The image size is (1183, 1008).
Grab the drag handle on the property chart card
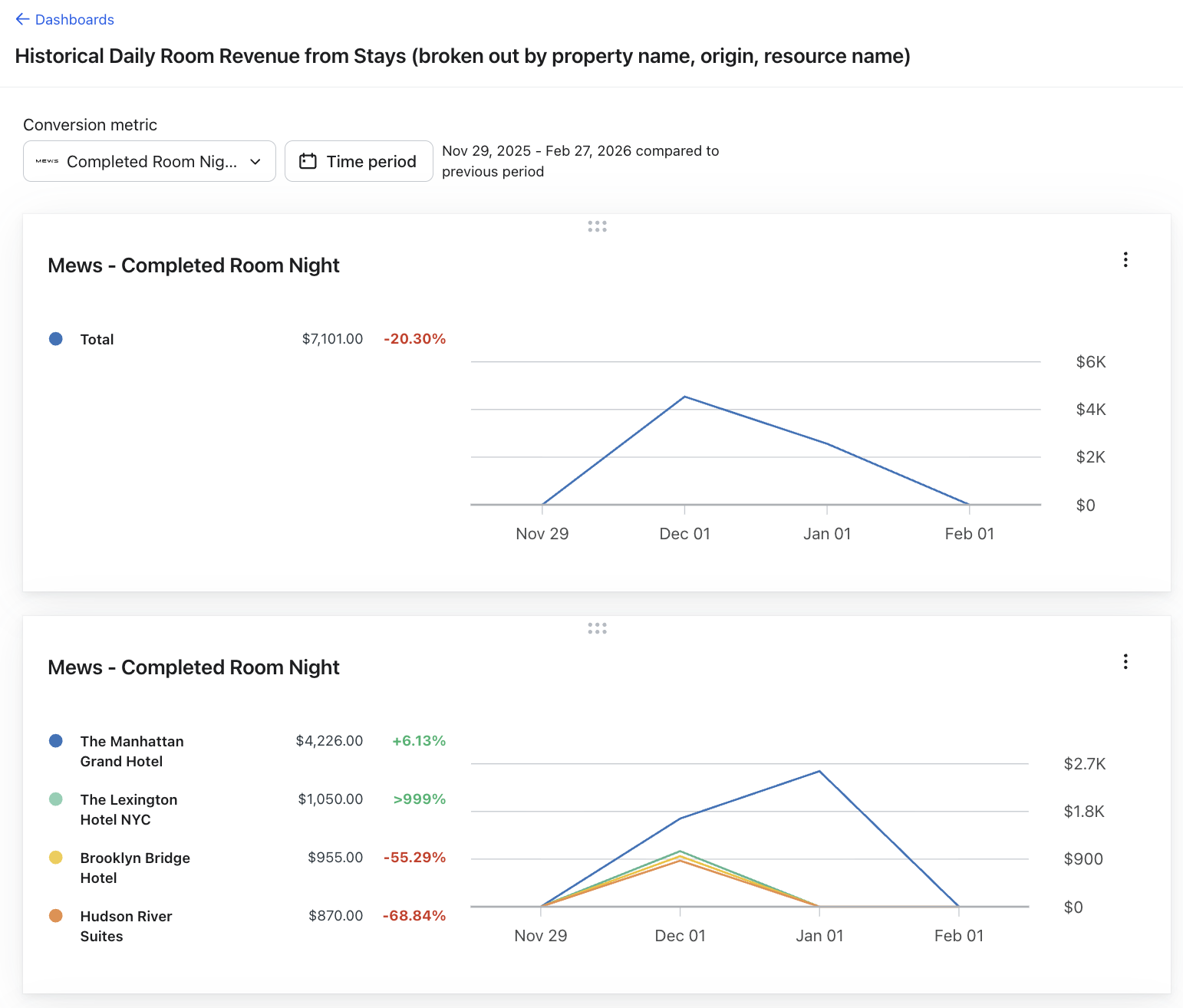pyautogui.click(x=597, y=628)
